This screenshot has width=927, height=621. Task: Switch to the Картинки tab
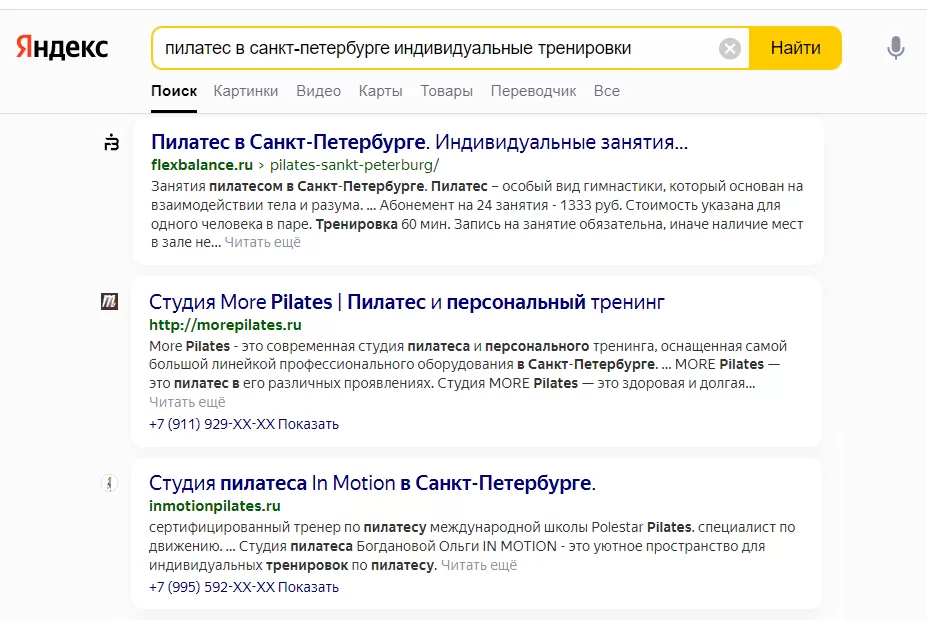point(246,91)
